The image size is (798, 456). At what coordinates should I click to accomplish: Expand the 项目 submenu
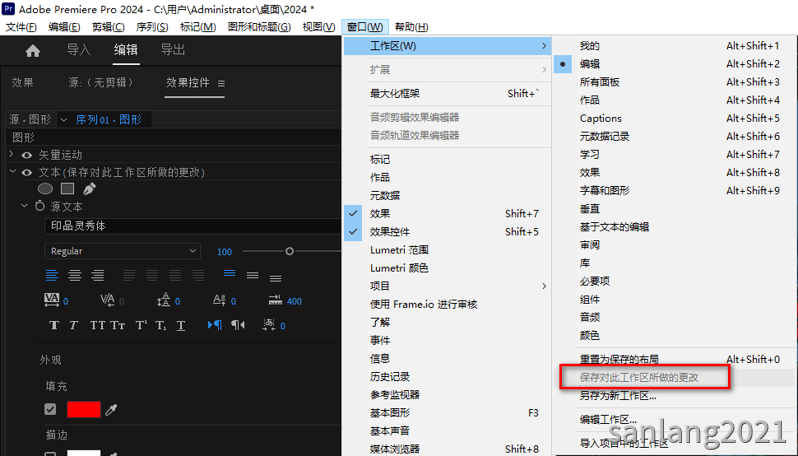click(x=448, y=286)
